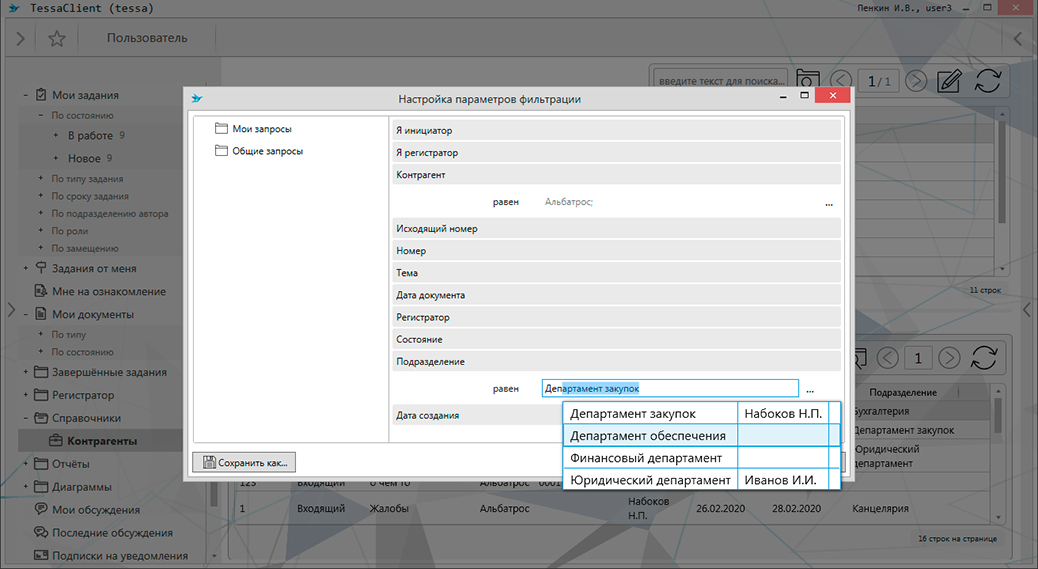Click the Сохранить как... button
1038x569 pixels.
[244, 462]
